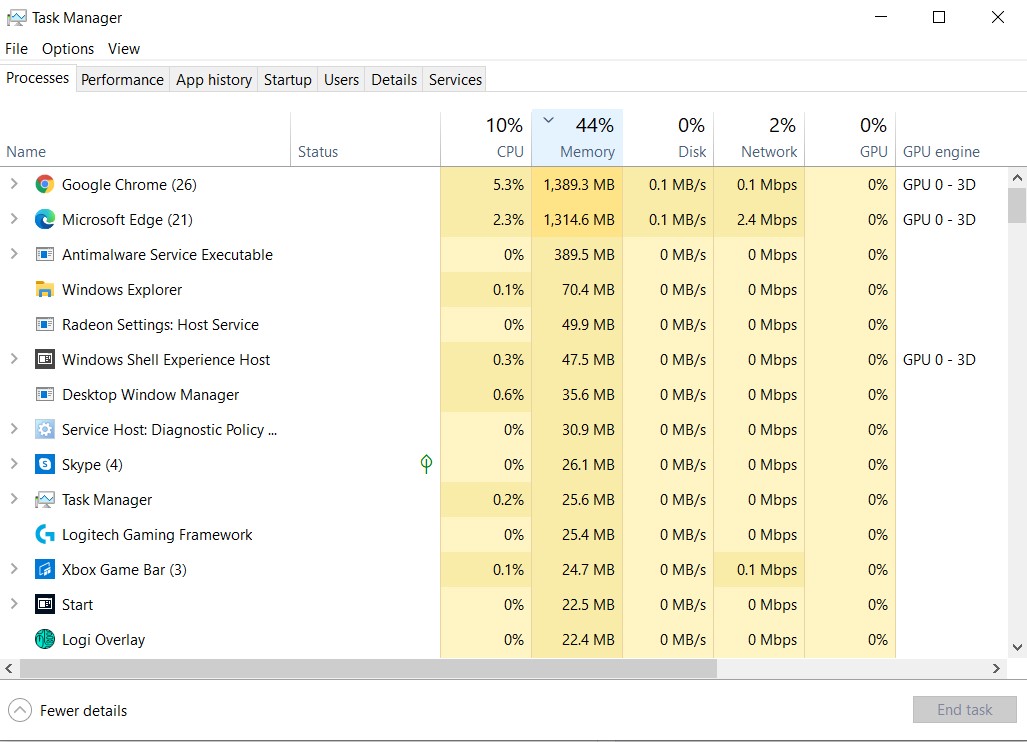Expand the Start process row
Viewport: 1027px width, 742px height.
tap(14, 604)
